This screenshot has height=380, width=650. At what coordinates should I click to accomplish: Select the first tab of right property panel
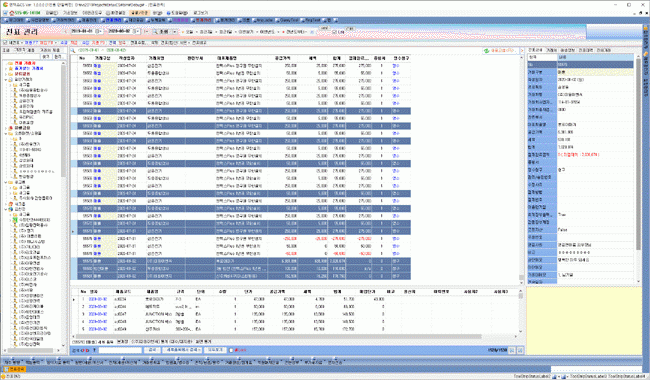pos(535,50)
